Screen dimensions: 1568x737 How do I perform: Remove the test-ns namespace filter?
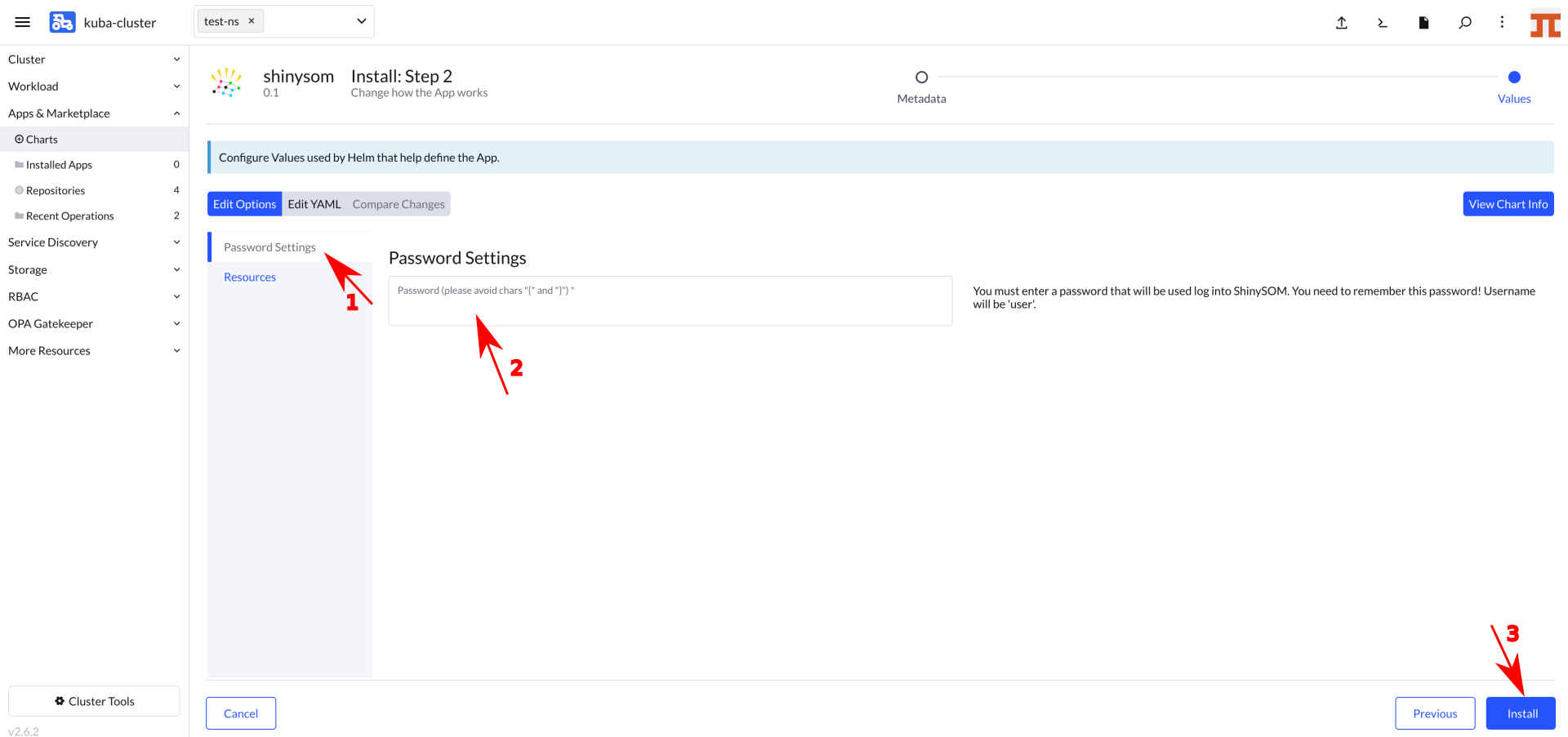click(251, 20)
